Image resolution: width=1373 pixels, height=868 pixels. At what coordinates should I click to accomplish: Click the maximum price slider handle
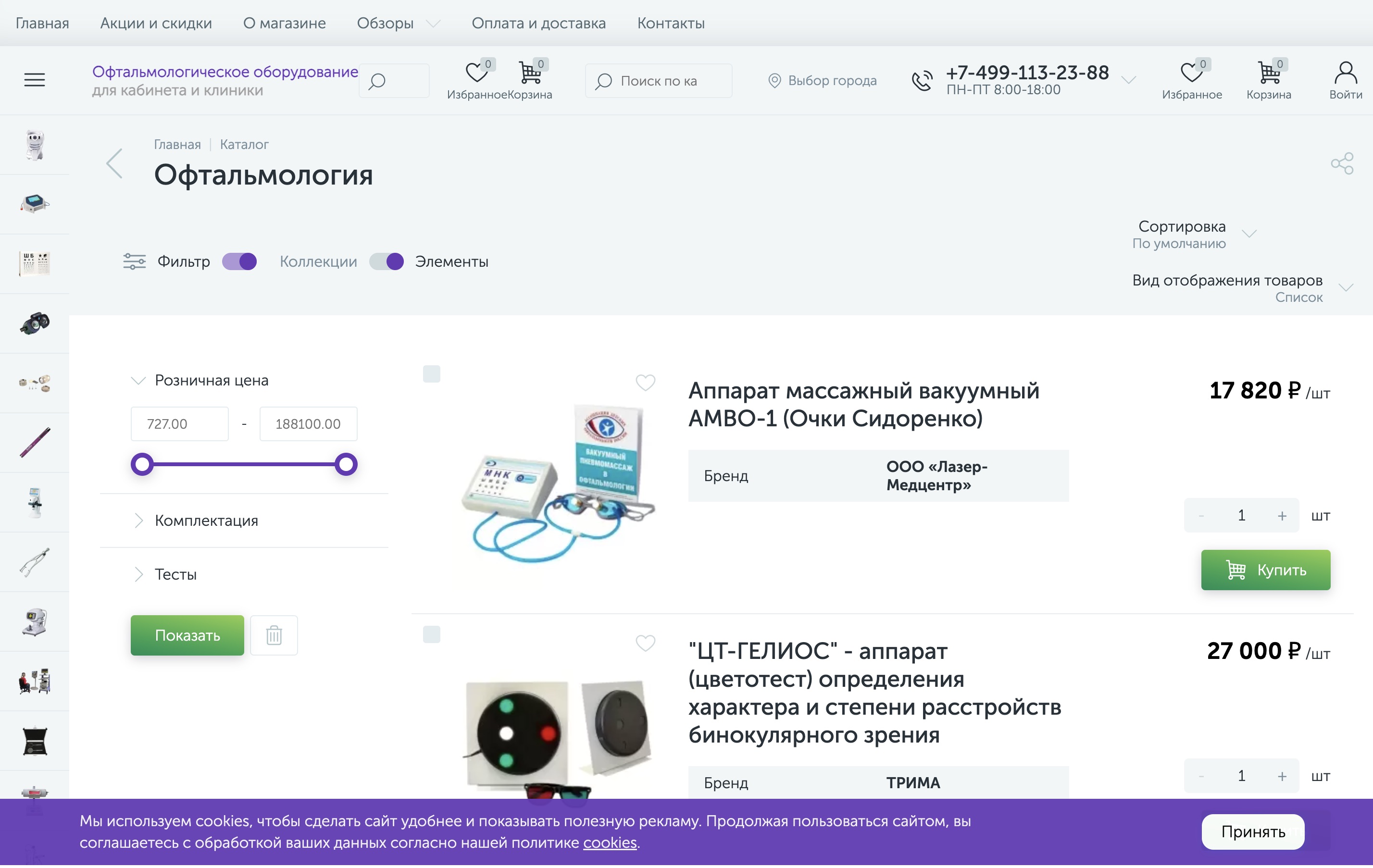tap(346, 464)
